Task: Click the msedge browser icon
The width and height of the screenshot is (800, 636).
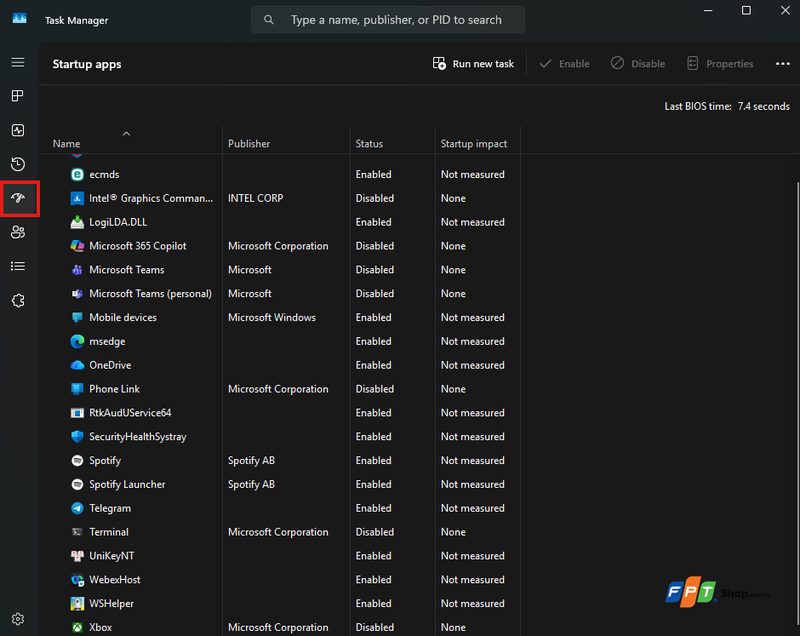Action: [x=77, y=341]
